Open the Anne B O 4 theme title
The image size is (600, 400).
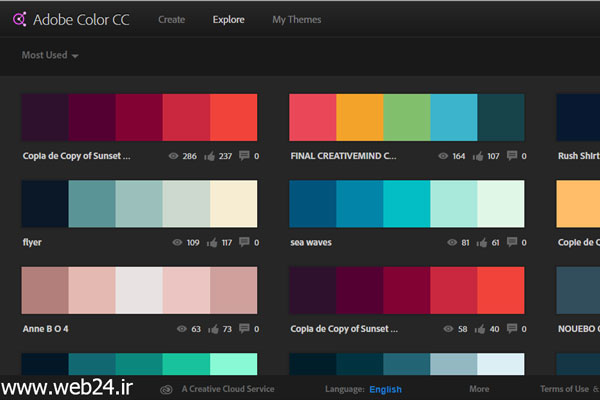point(45,329)
